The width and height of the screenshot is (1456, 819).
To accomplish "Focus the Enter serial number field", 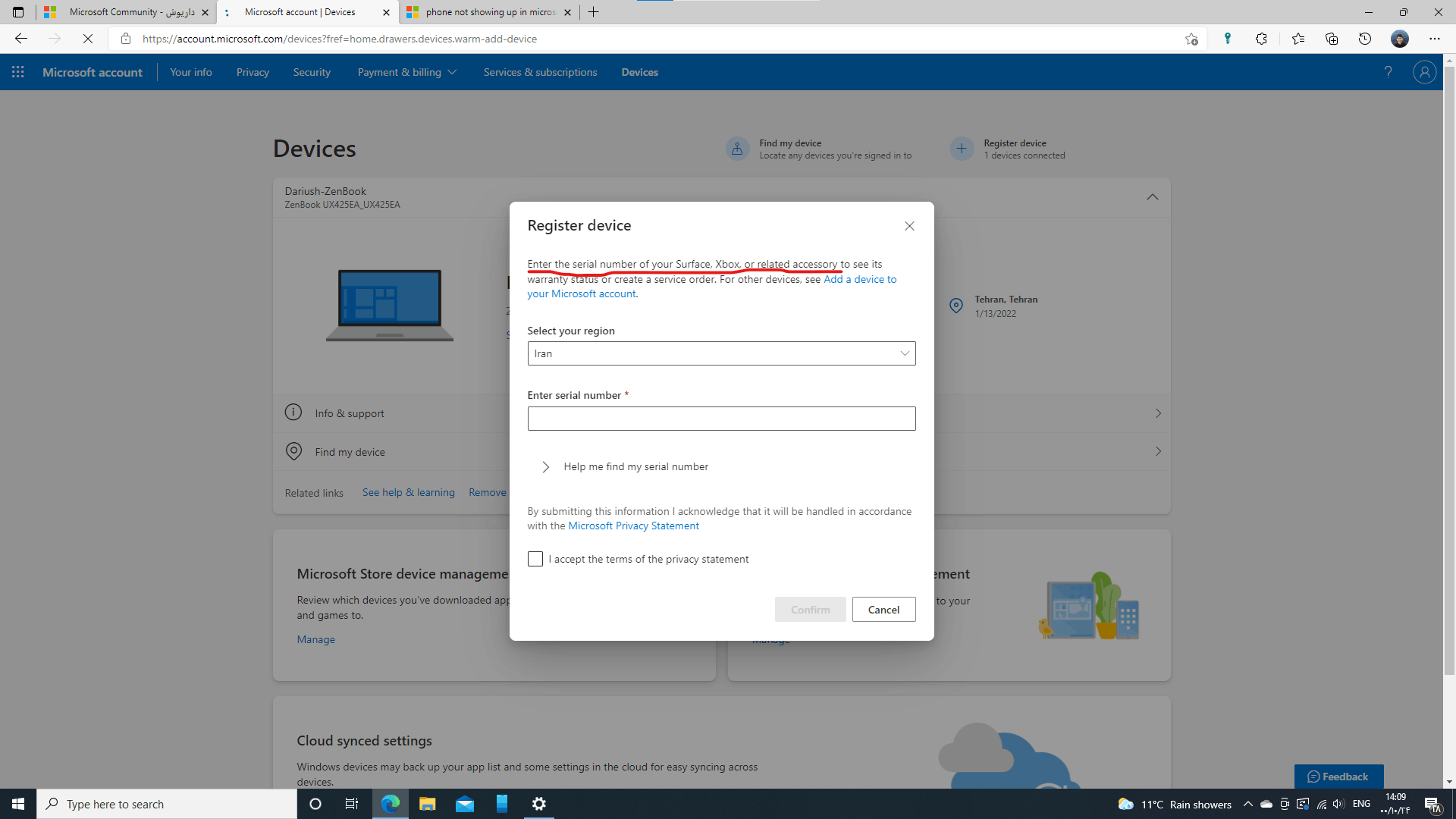I will tap(721, 419).
